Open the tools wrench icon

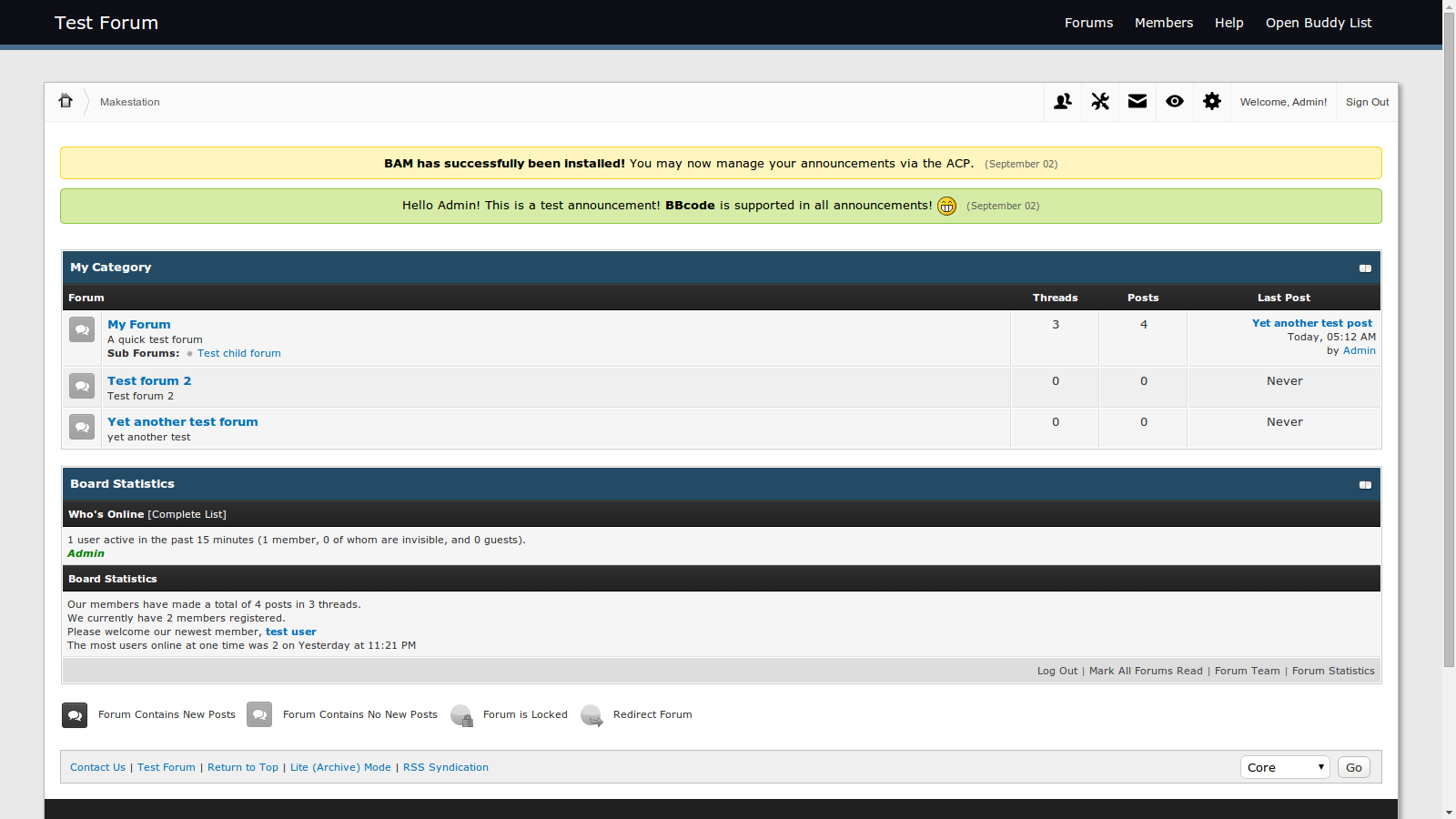pos(1100,102)
